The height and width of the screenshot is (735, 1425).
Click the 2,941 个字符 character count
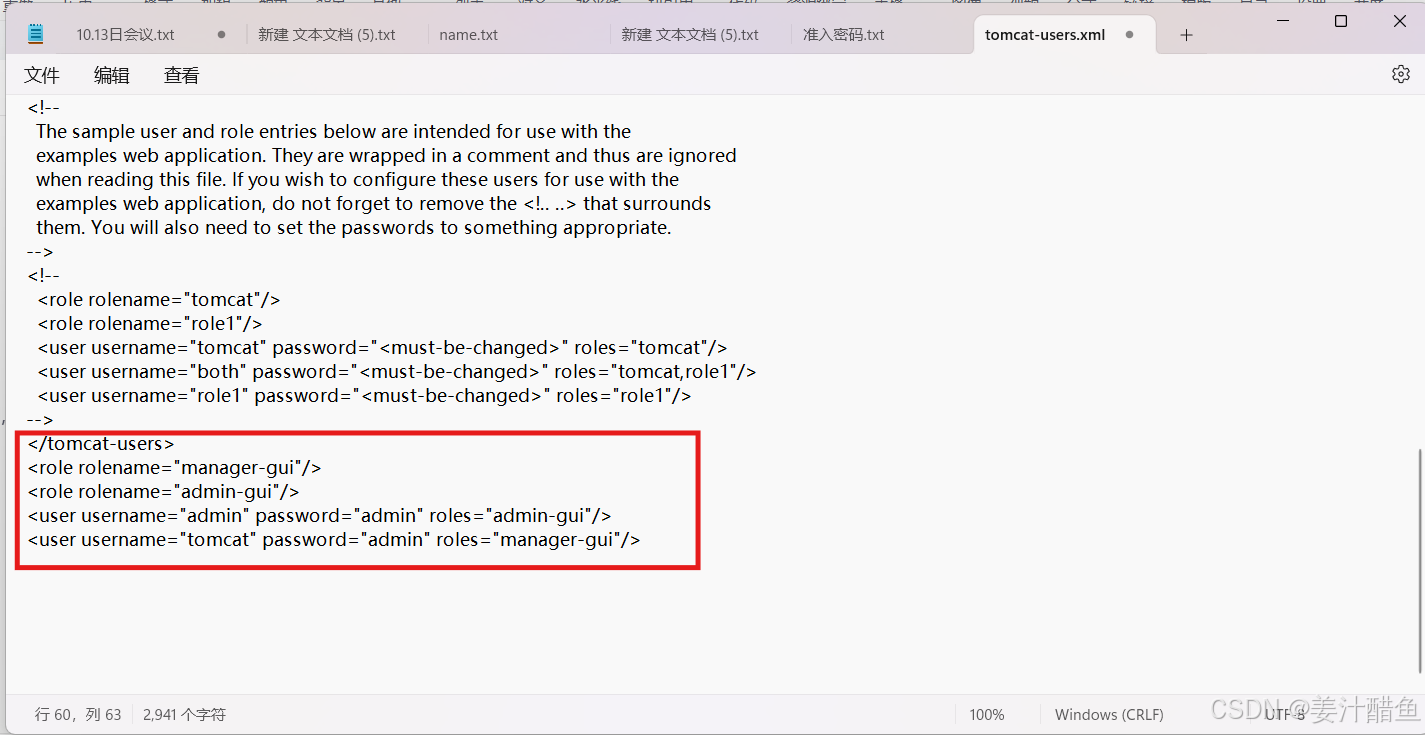[x=185, y=715]
